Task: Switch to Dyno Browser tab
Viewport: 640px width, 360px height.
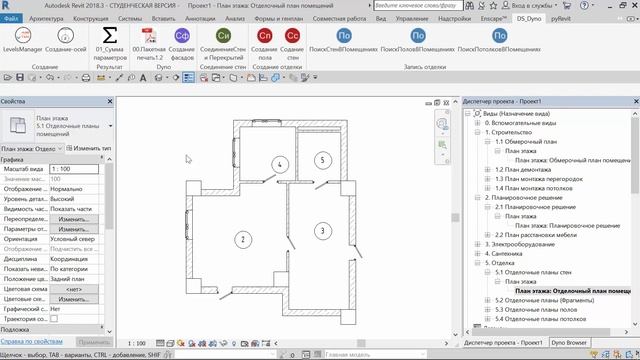Action: coord(569,343)
